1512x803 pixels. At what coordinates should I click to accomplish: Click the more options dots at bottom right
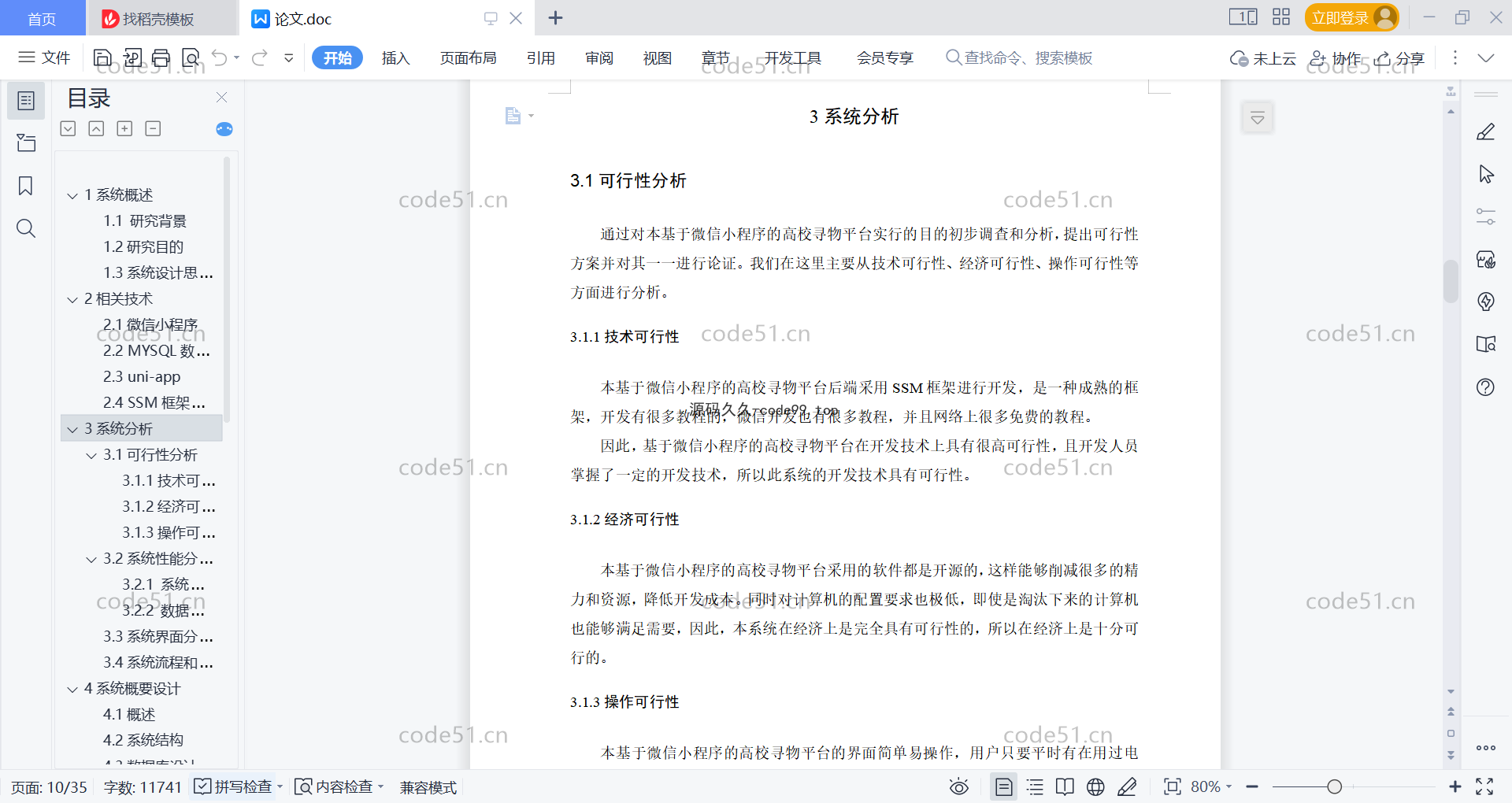(x=1486, y=748)
